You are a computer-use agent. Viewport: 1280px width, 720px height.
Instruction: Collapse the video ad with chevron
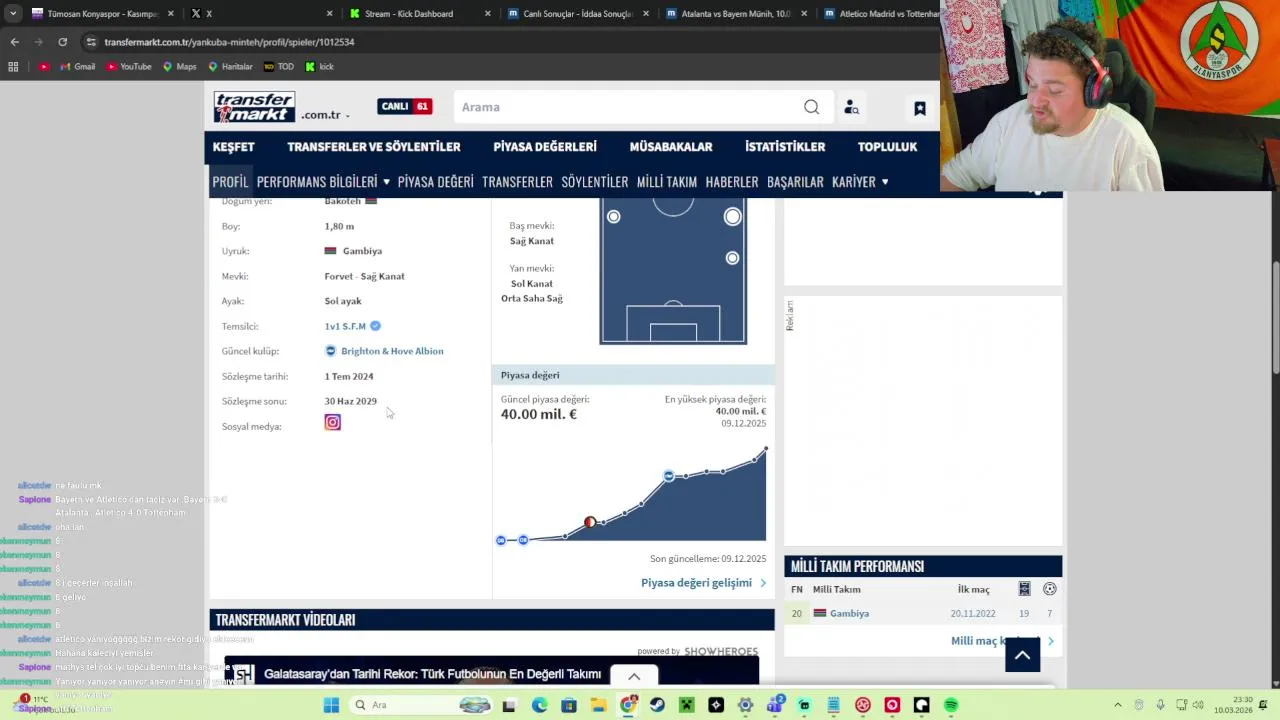[x=634, y=677]
